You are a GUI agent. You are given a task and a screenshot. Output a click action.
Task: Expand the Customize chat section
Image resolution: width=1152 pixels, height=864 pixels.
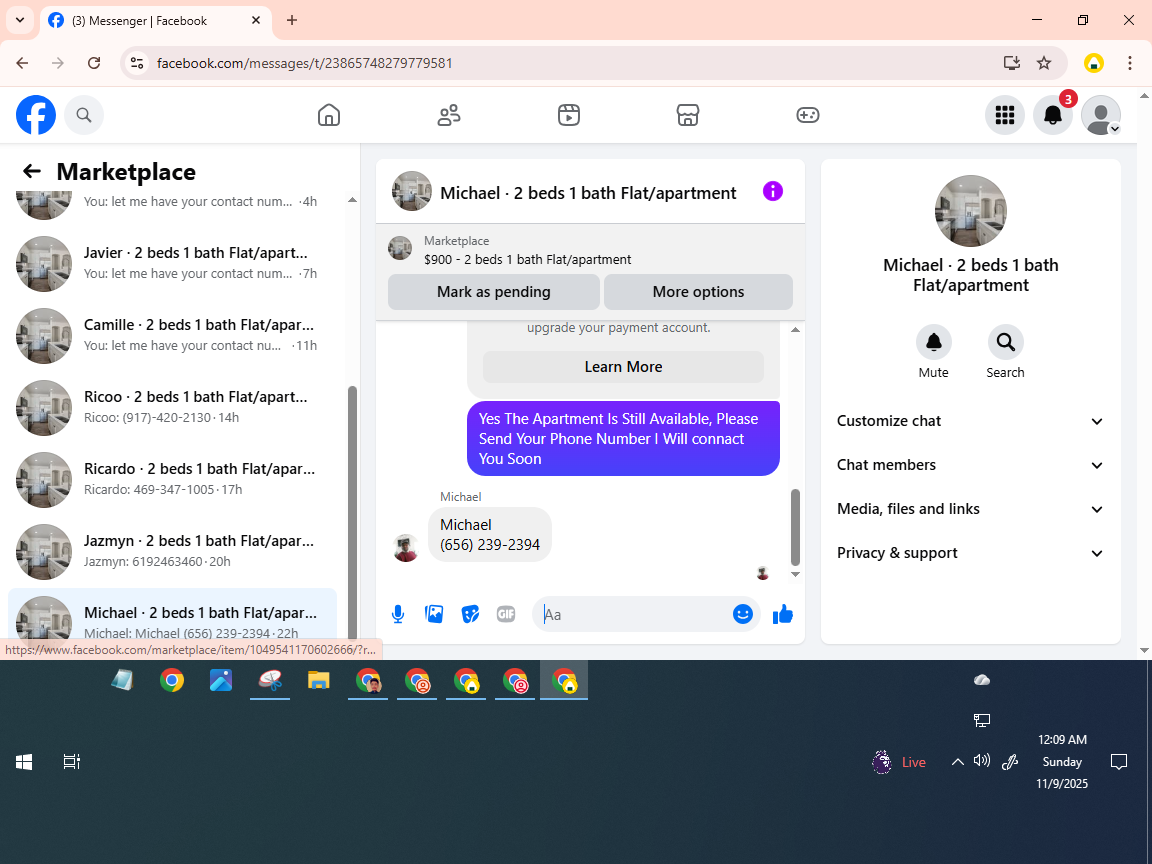(x=971, y=421)
